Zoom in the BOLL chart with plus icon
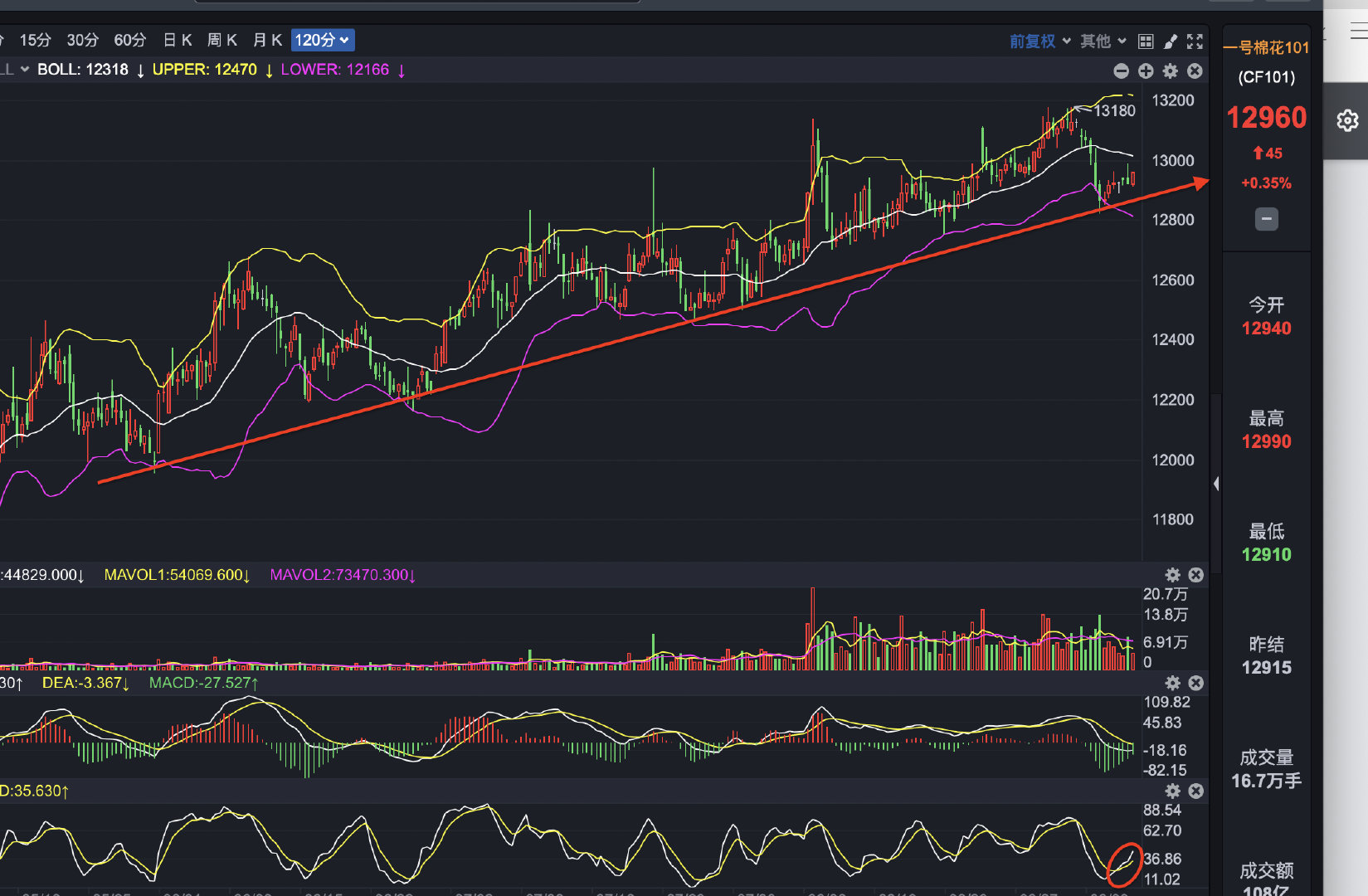 click(1146, 71)
